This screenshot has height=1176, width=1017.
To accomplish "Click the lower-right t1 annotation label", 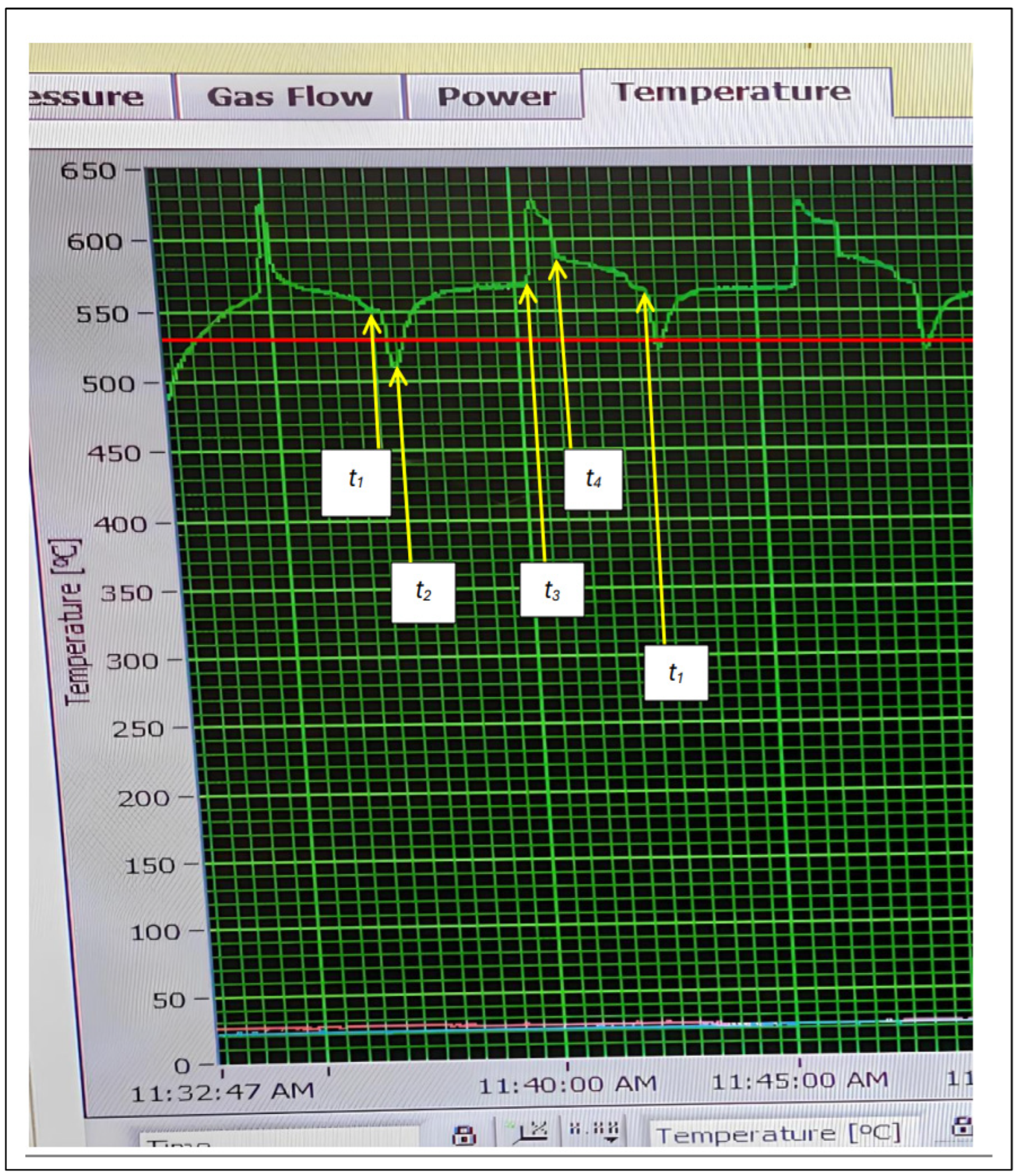I will (676, 673).
